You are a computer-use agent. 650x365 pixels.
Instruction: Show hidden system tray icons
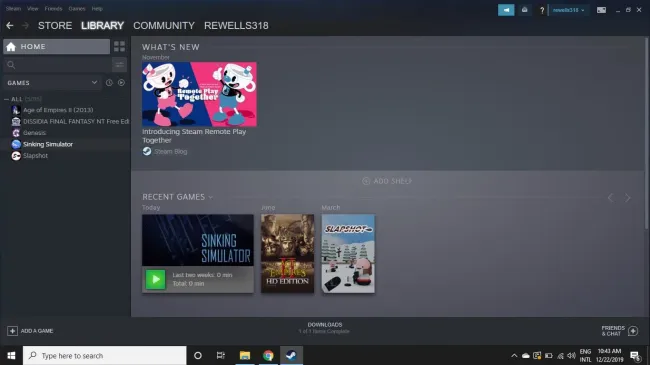(x=514, y=355)
